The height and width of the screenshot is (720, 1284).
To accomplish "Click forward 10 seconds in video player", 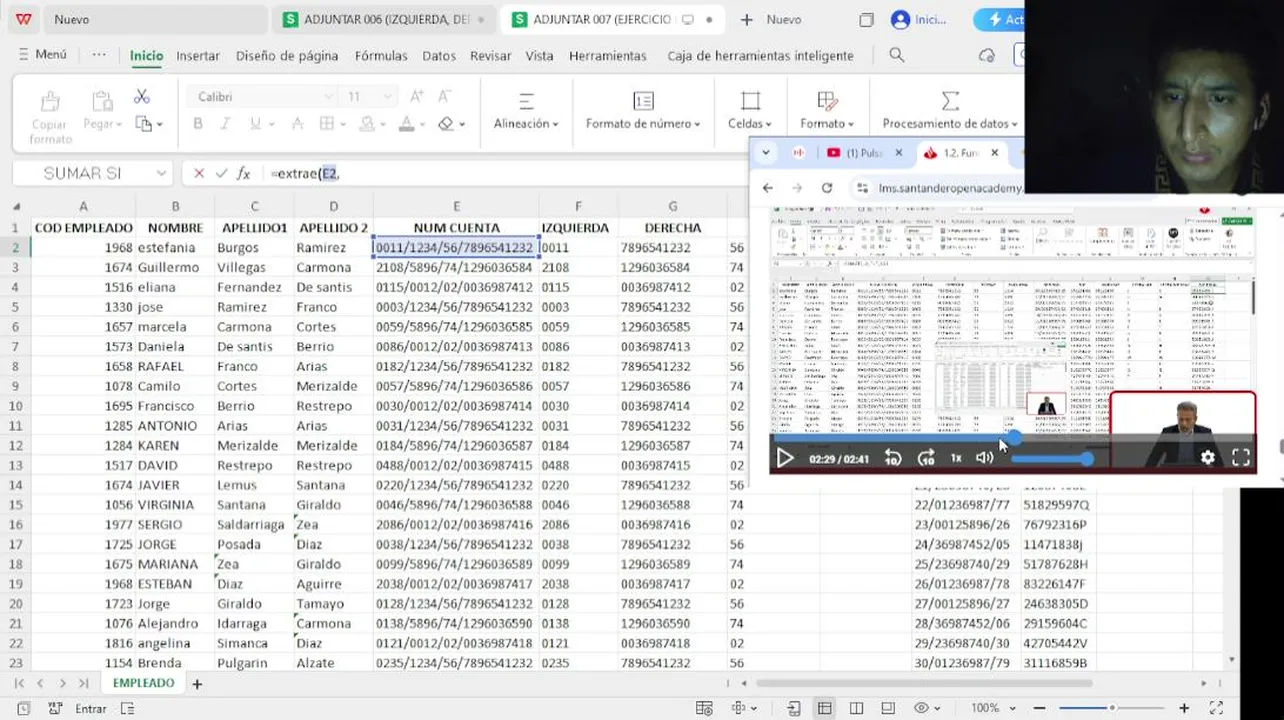I will 926,458.
